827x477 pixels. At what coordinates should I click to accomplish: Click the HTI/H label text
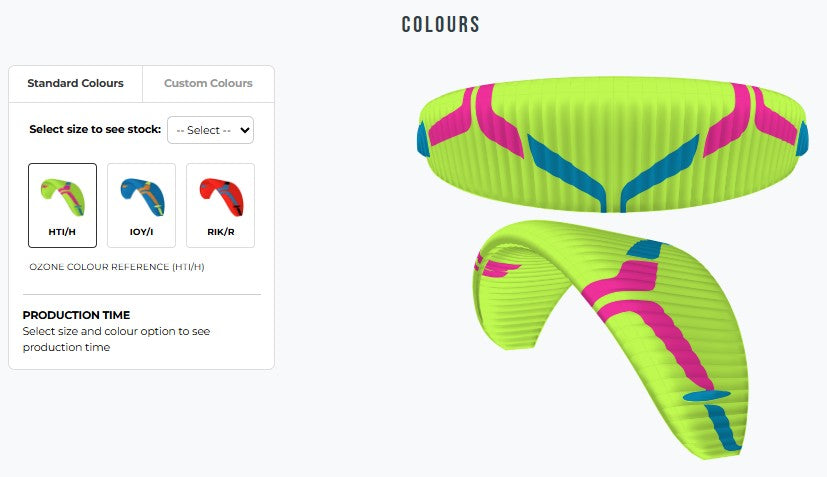pyautogui.click(x=62, y=232)
